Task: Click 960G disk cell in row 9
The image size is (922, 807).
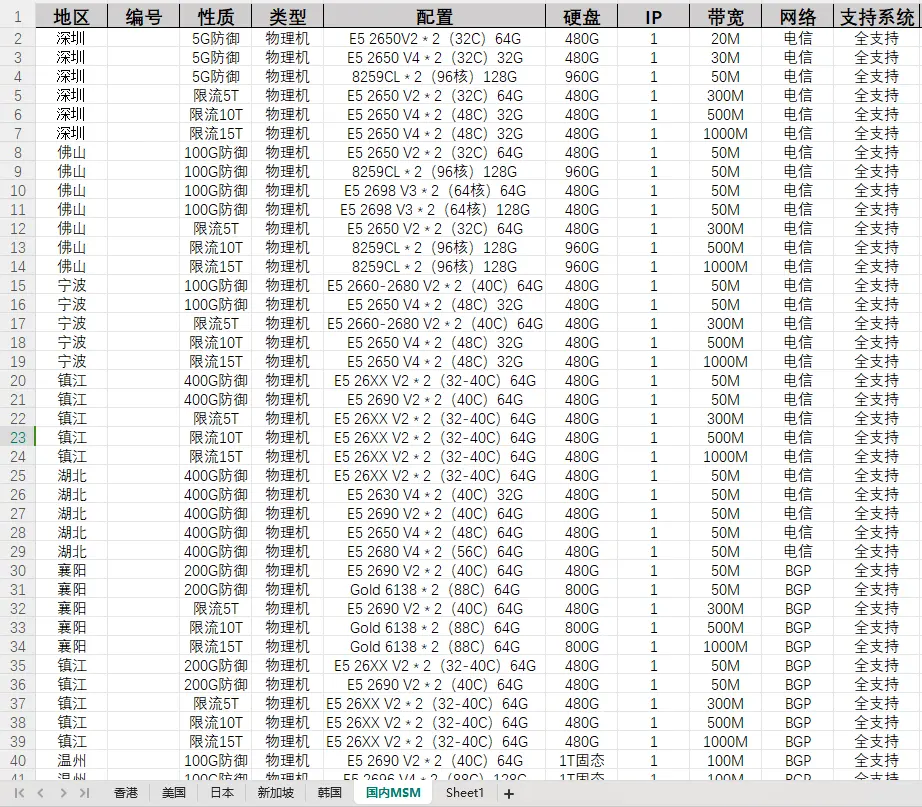Action: tap(582, 172)
